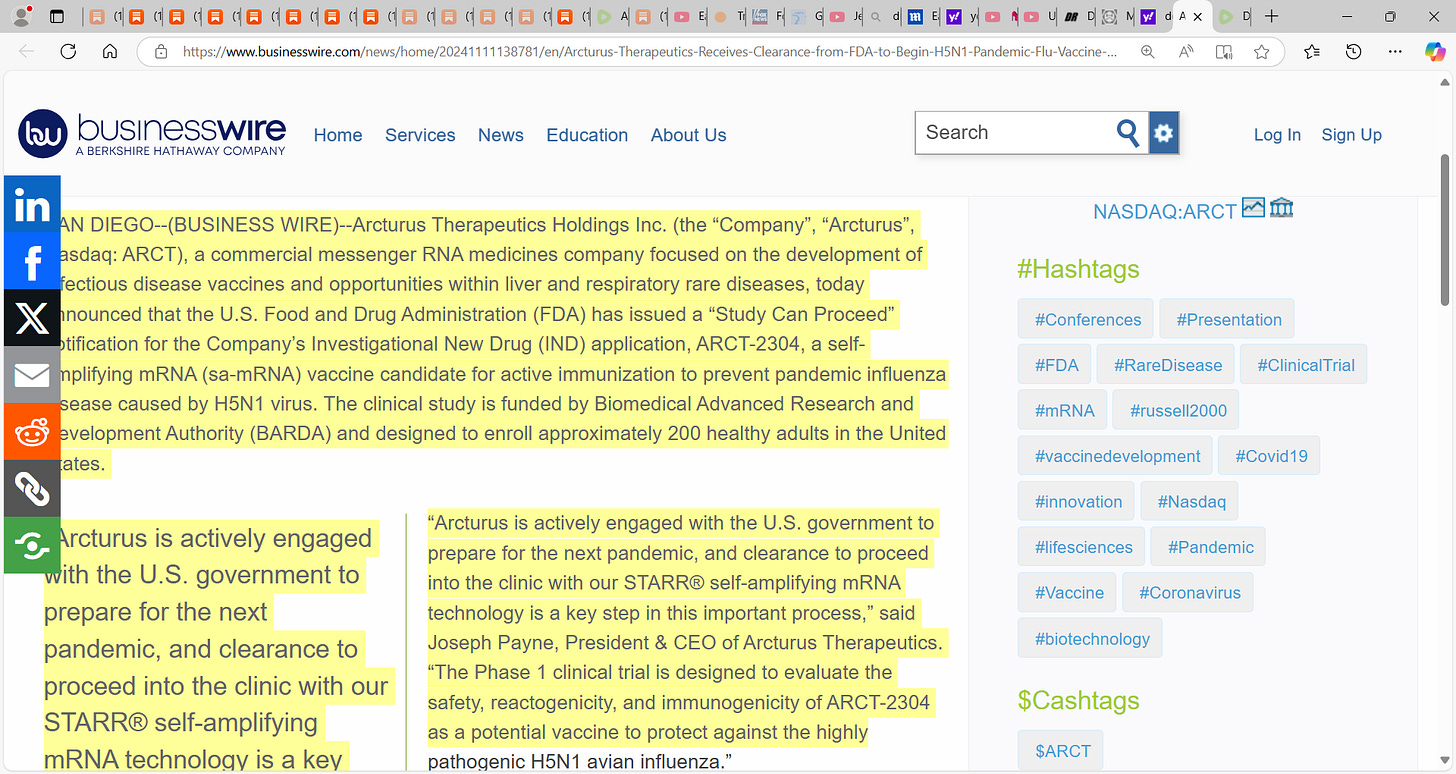The width and height of the screenshot is (1456, 774).
Task: Open more share options green icon
Action: pyautogui.click(x=32, y=546)
